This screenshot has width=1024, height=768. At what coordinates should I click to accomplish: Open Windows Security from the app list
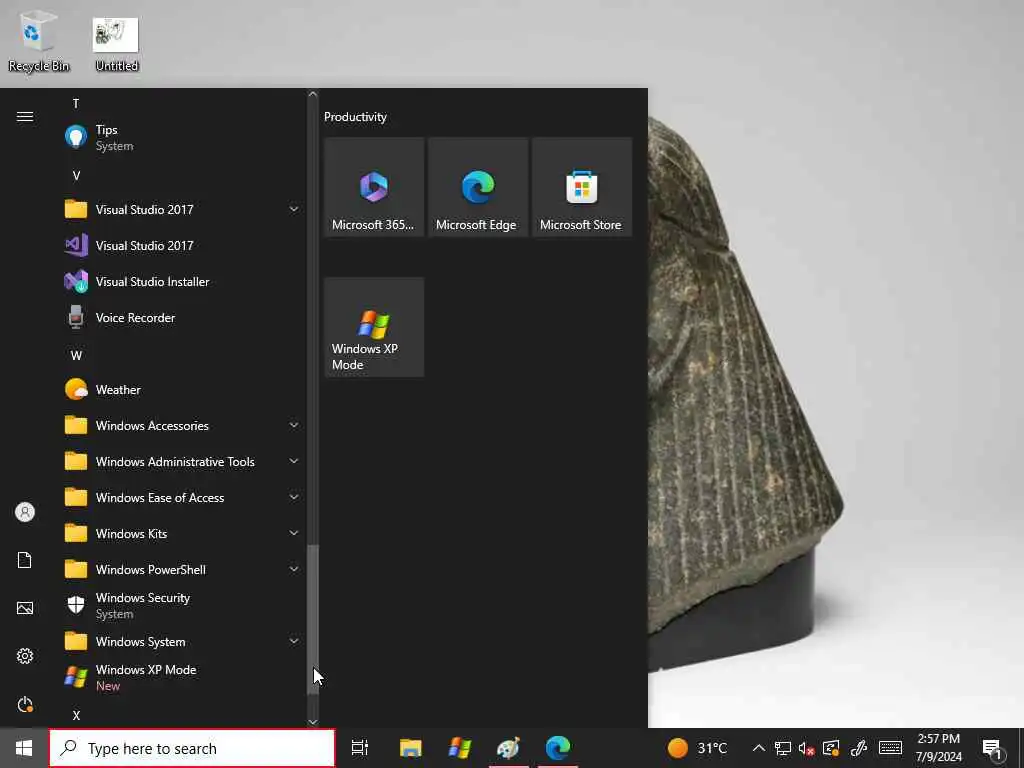(x=182, y=605)
